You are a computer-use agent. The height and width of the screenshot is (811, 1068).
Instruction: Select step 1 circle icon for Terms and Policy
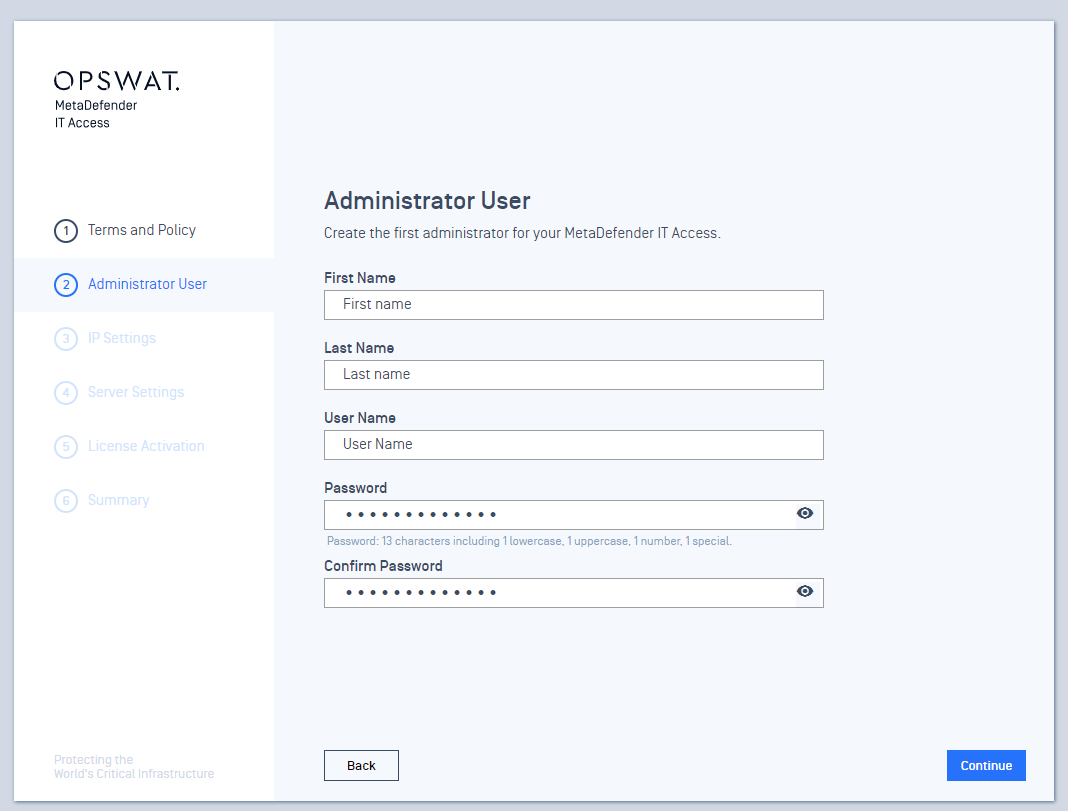[66, 231]
